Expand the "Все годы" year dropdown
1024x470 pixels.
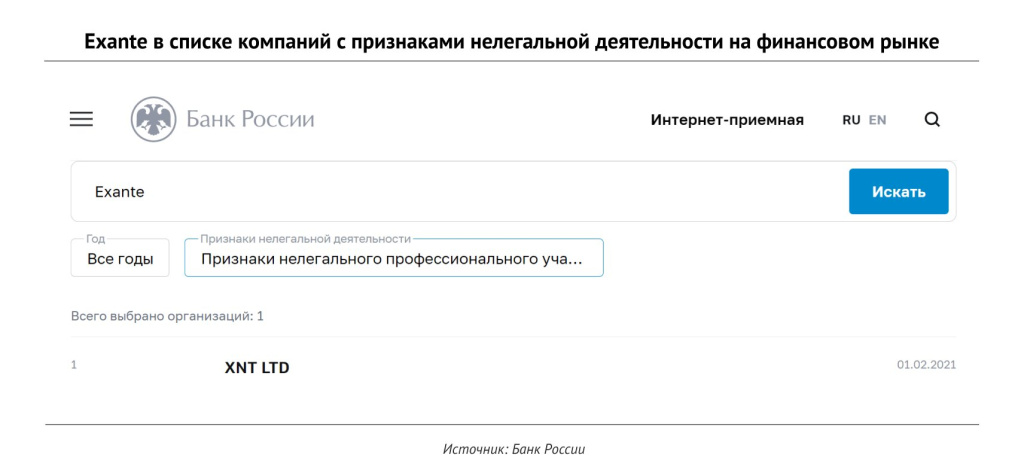[120, 259]
